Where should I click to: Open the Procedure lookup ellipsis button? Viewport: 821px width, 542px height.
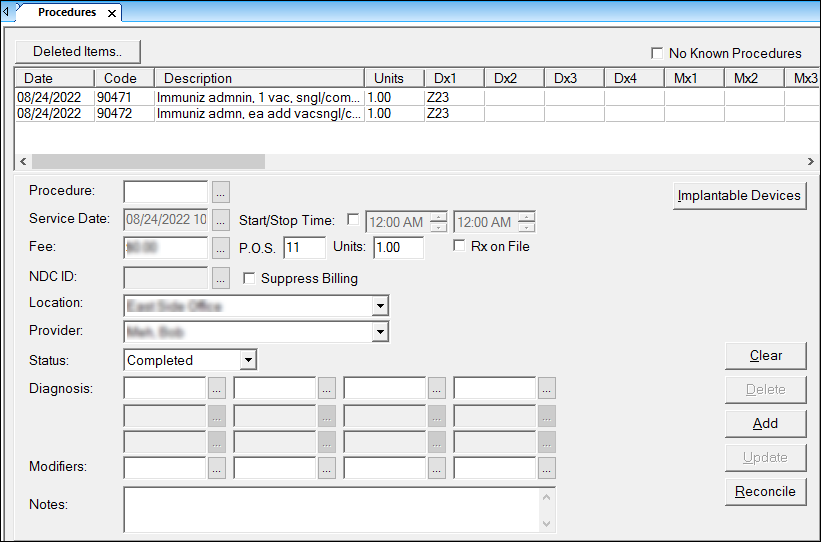click(220, 192)
